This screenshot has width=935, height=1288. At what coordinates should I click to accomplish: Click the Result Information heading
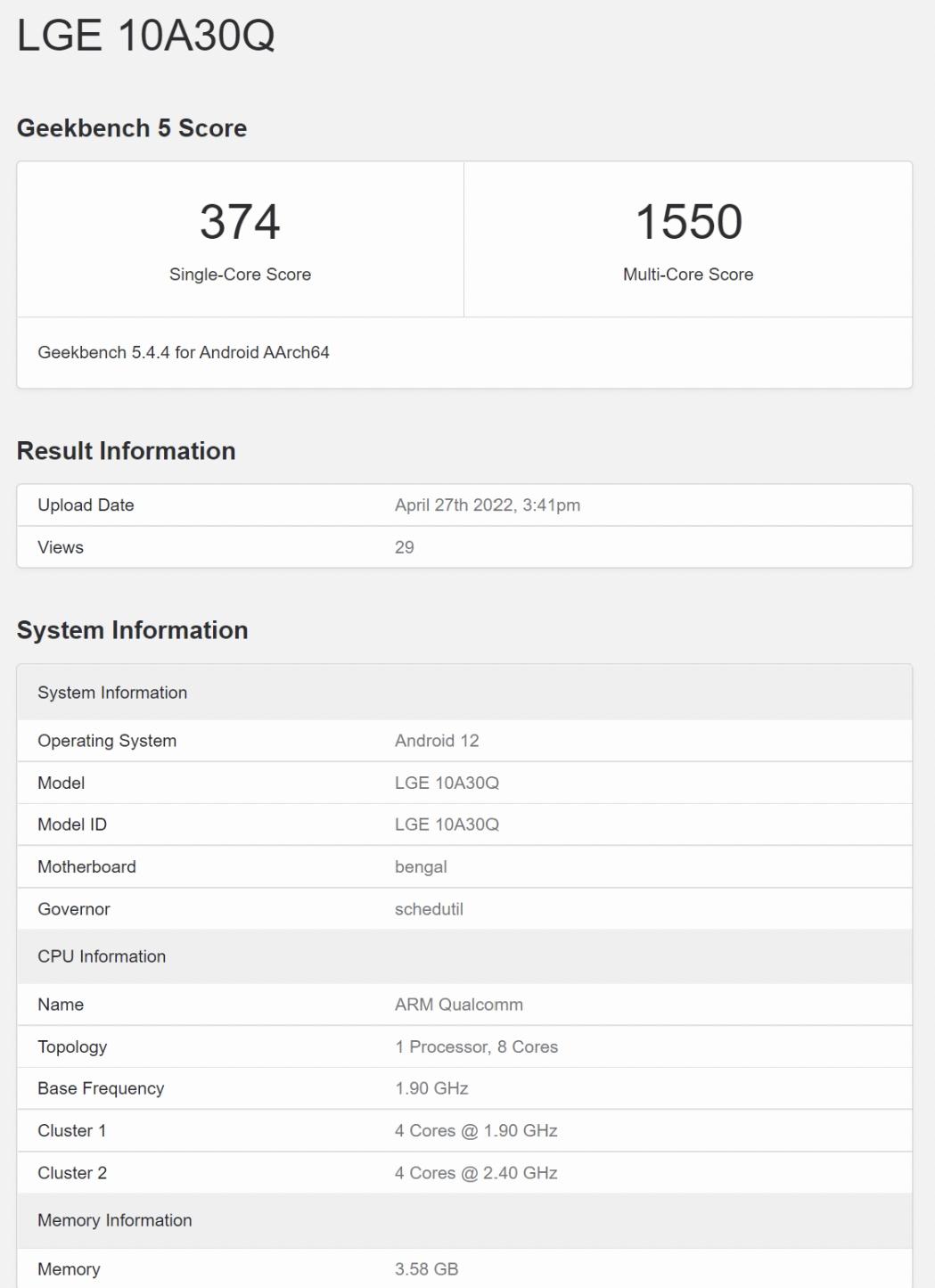[126, 451]
